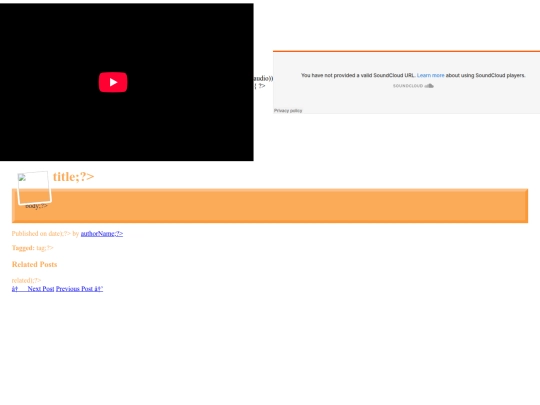This screenshot has height=405, width=540.
Task: Click the SoundCloud logo
Action: tap(413, 86)
